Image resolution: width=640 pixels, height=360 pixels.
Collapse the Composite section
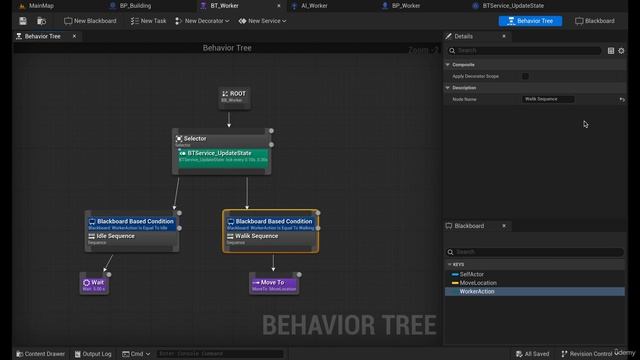click(x=448, y=64)
